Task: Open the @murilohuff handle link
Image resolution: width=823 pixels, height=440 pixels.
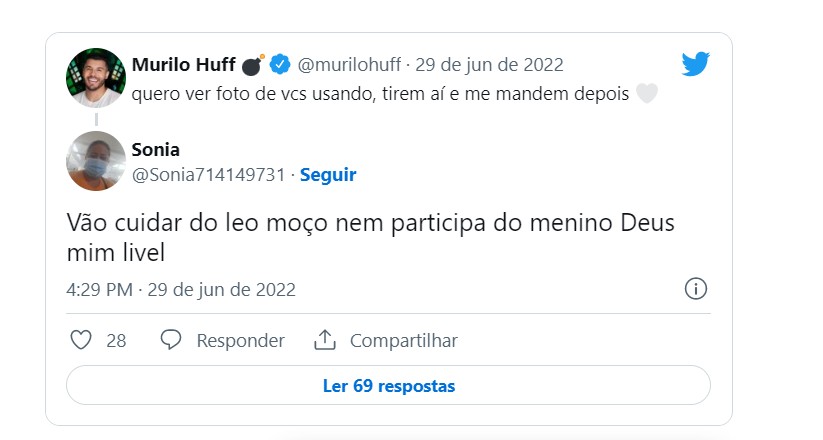Action: [349, 65]
